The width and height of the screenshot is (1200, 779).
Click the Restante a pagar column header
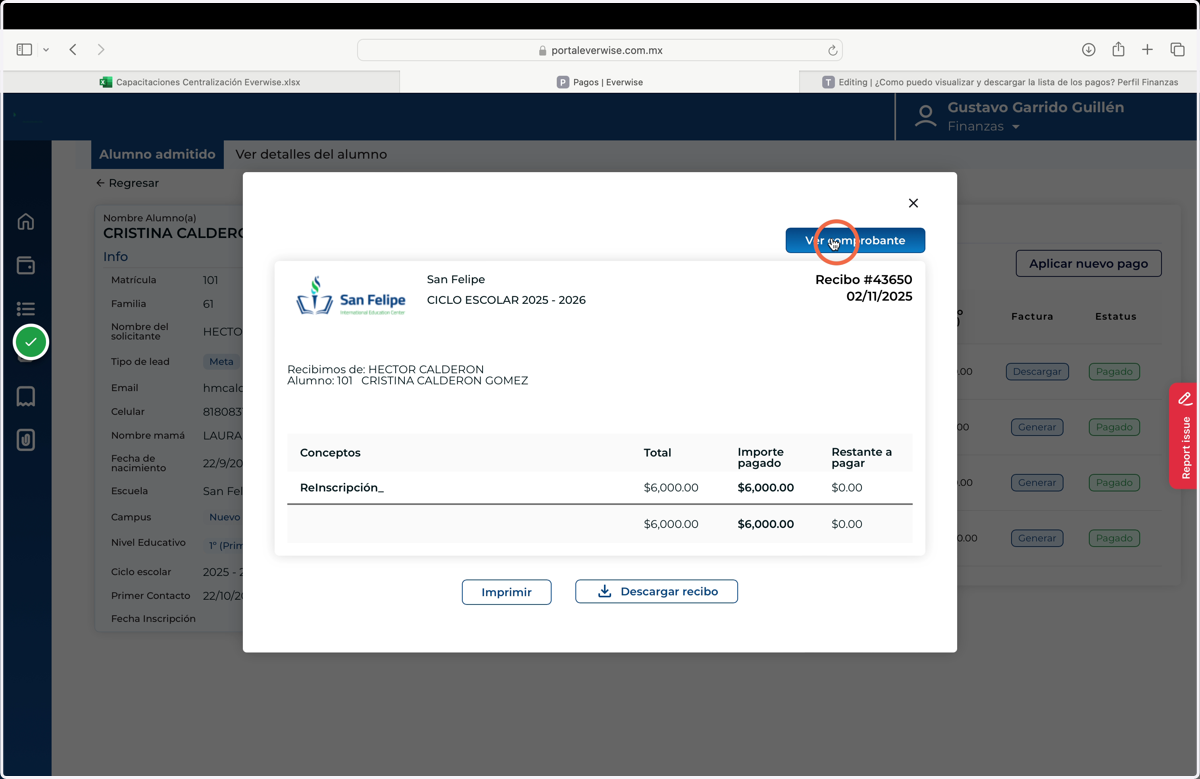click(861, 457)
